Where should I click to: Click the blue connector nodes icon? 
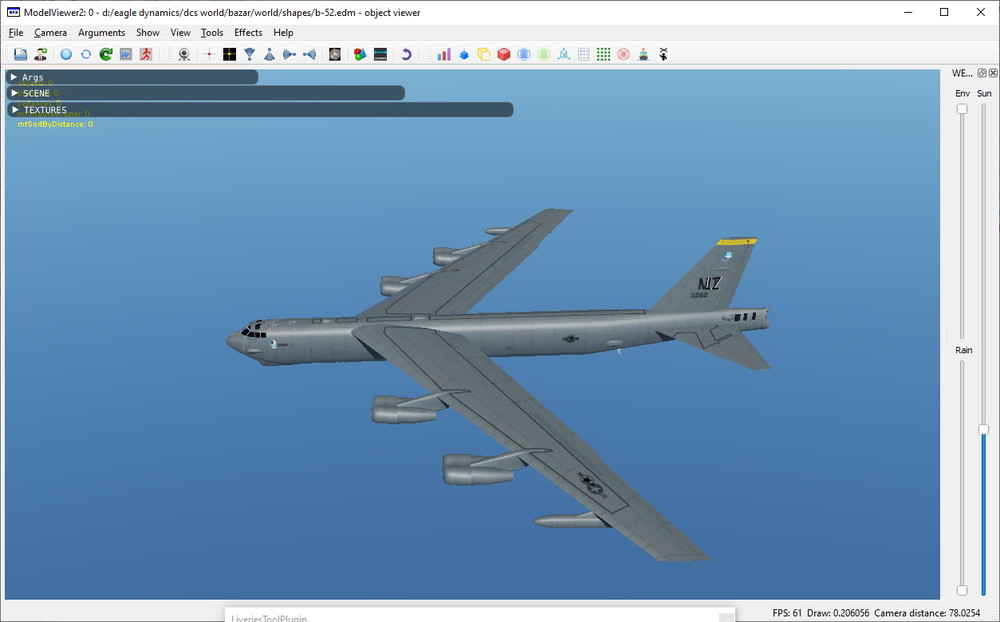[564, 54]
